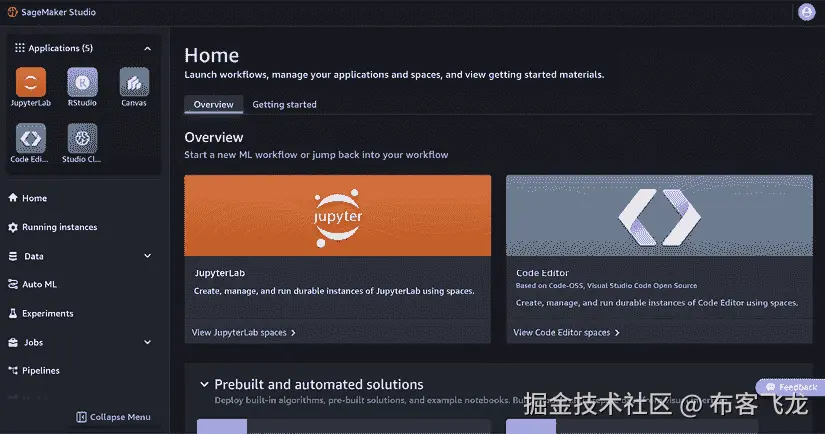Click the Code Editor banner thumbnail
This screenshot has width=825, height=434.
[x=659, y=216]
